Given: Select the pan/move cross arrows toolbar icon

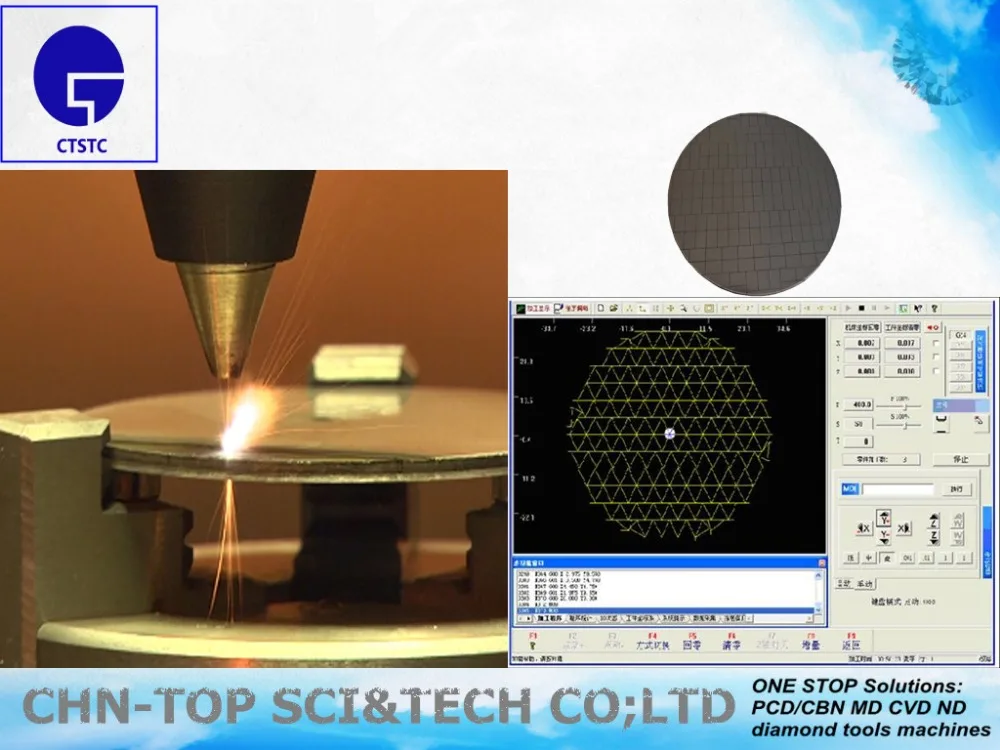Looking at the screenshot, I should pyautogui.click(x=670, y=308).
